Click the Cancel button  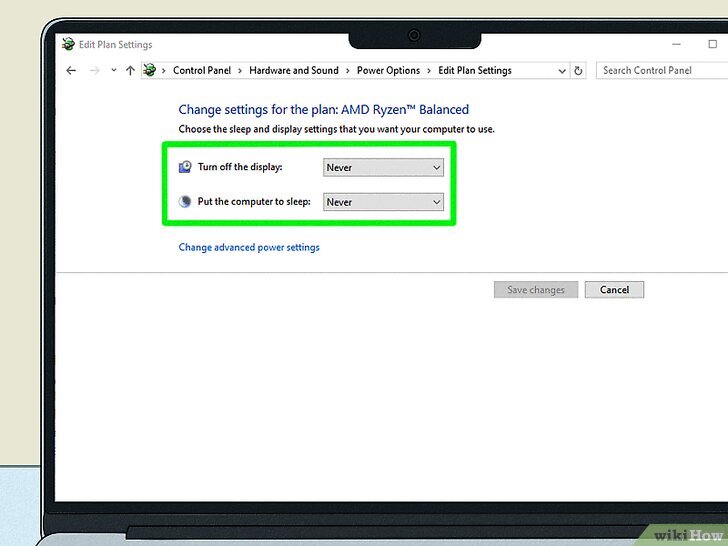(x=614, y=290)
